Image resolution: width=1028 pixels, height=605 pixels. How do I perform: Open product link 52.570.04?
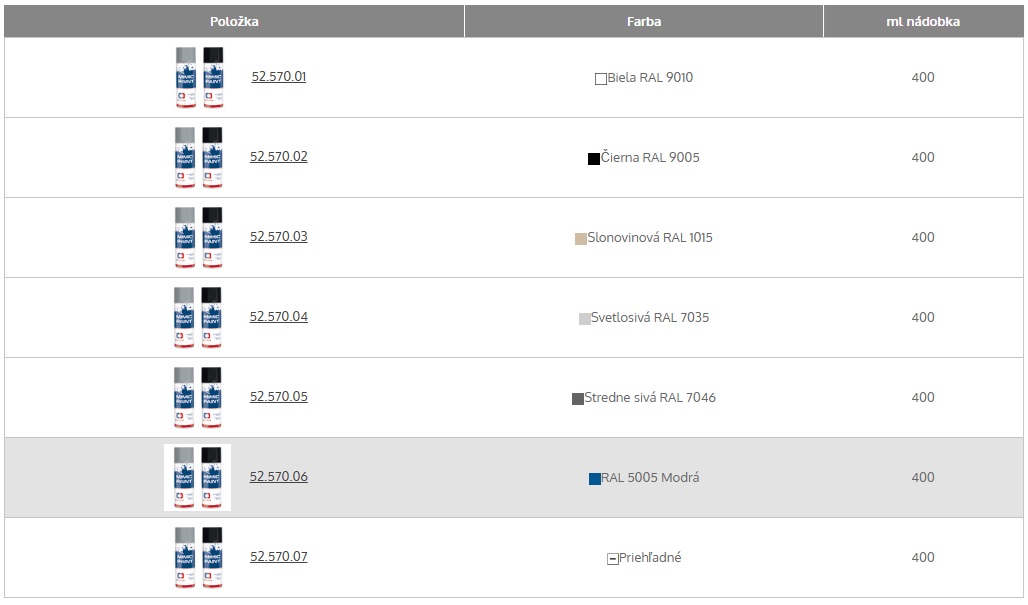tap(278, 317)
